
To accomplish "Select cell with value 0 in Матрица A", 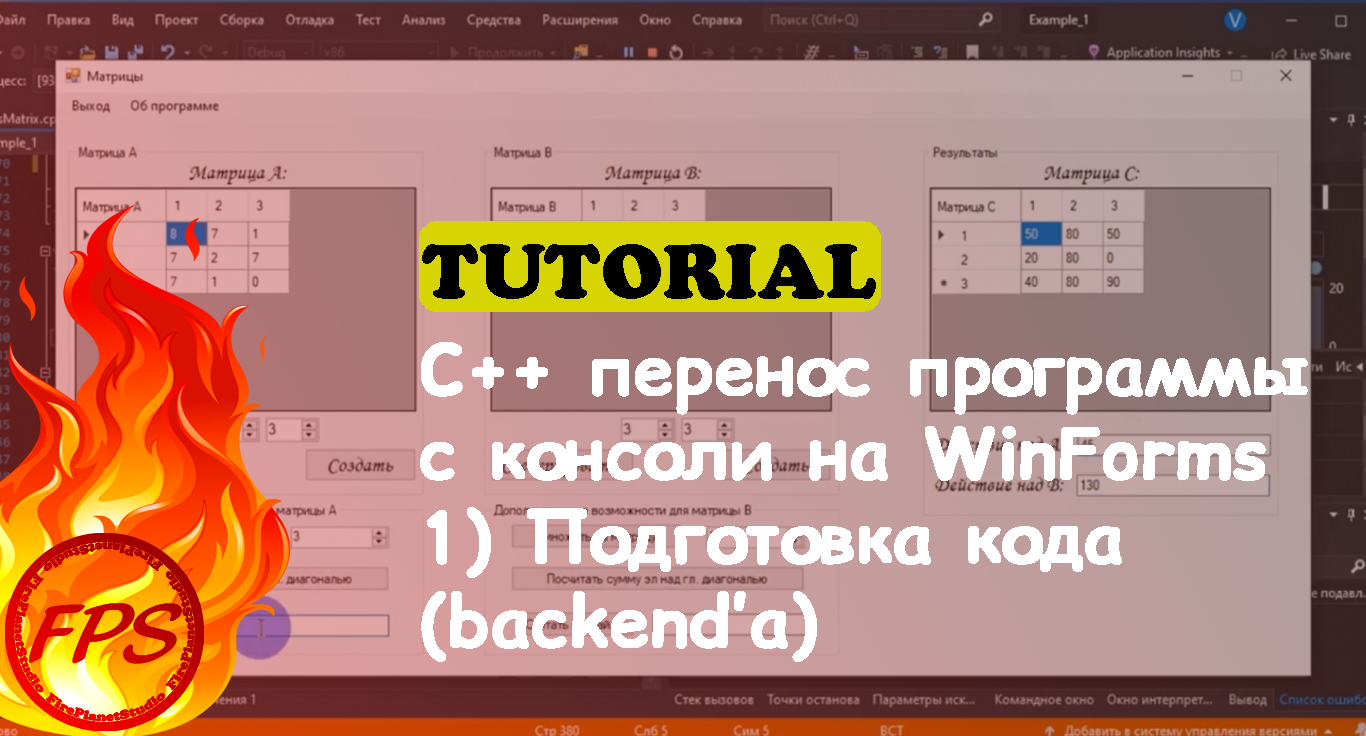I will click(269, 282).
